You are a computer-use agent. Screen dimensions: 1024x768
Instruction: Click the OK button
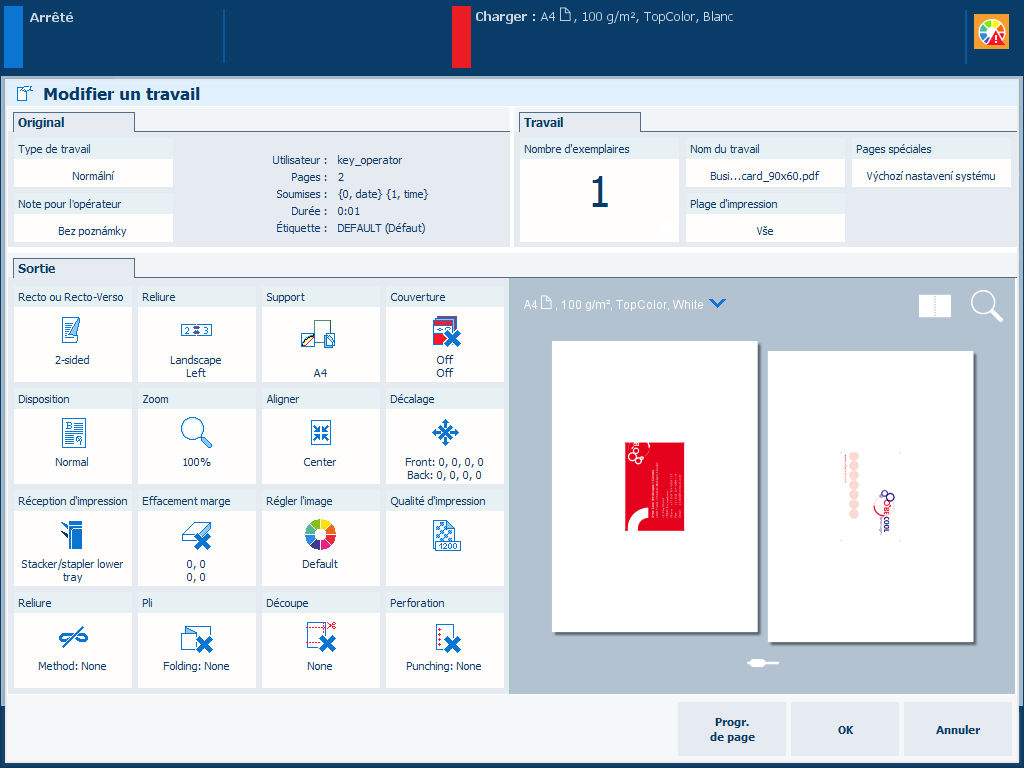[845, 730]
